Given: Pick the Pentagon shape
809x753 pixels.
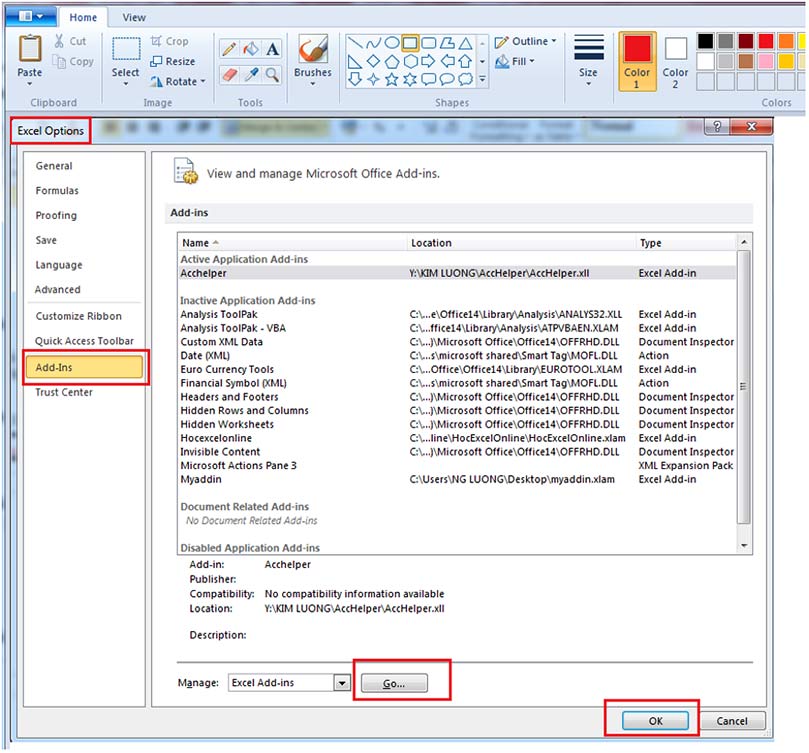Looking at the screenshot, I should pyautogui.click(x=392, y=61).
